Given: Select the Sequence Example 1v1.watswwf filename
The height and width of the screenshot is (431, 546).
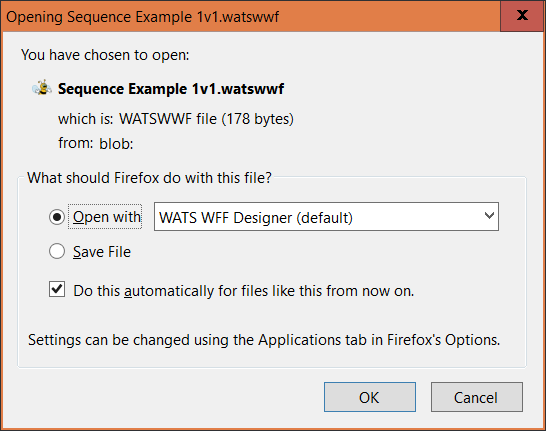Looking at the screenshot, I should pyautogui.click(x=171, y=89).
